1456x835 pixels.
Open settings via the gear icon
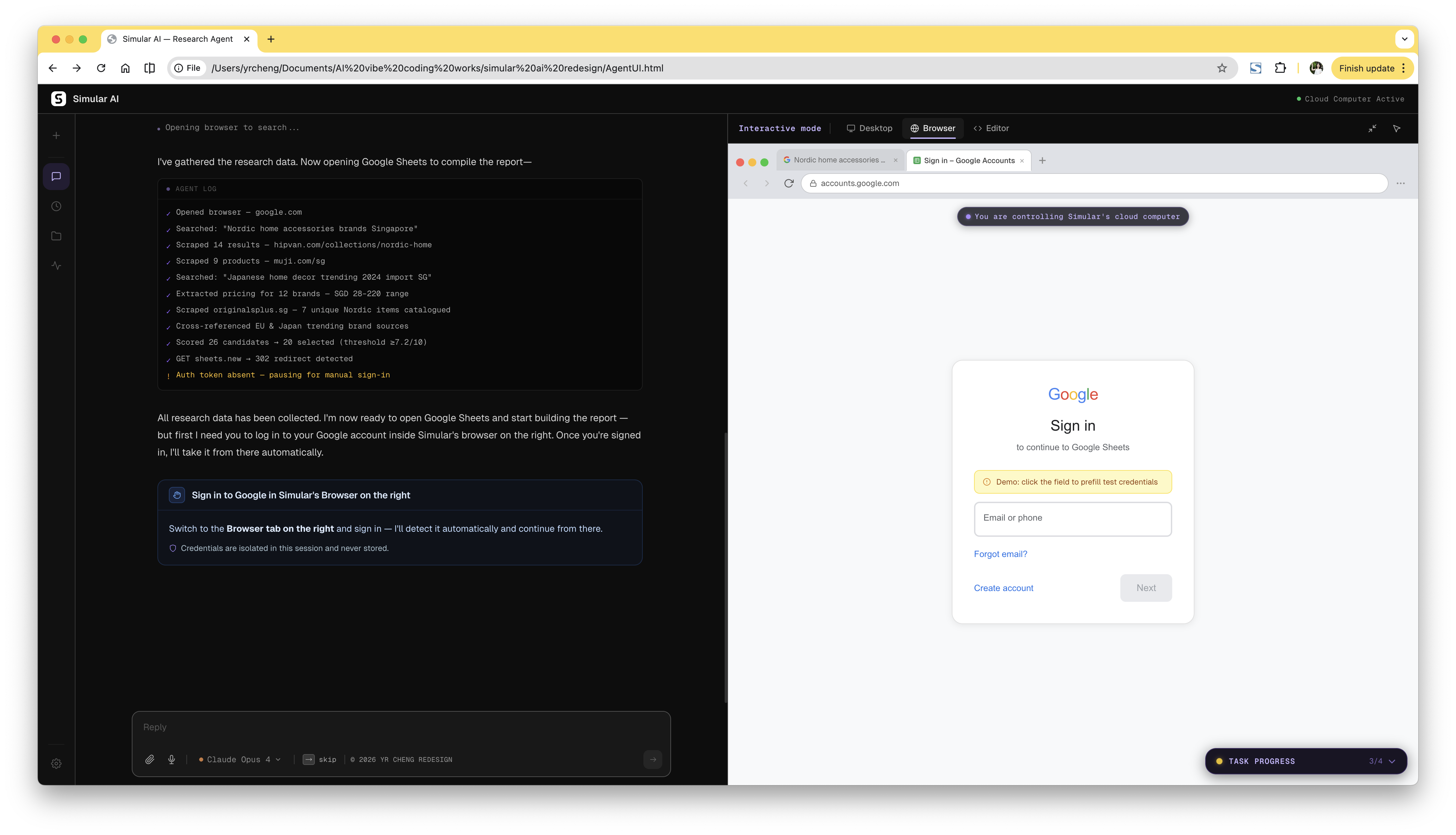(x=56, y=763)
